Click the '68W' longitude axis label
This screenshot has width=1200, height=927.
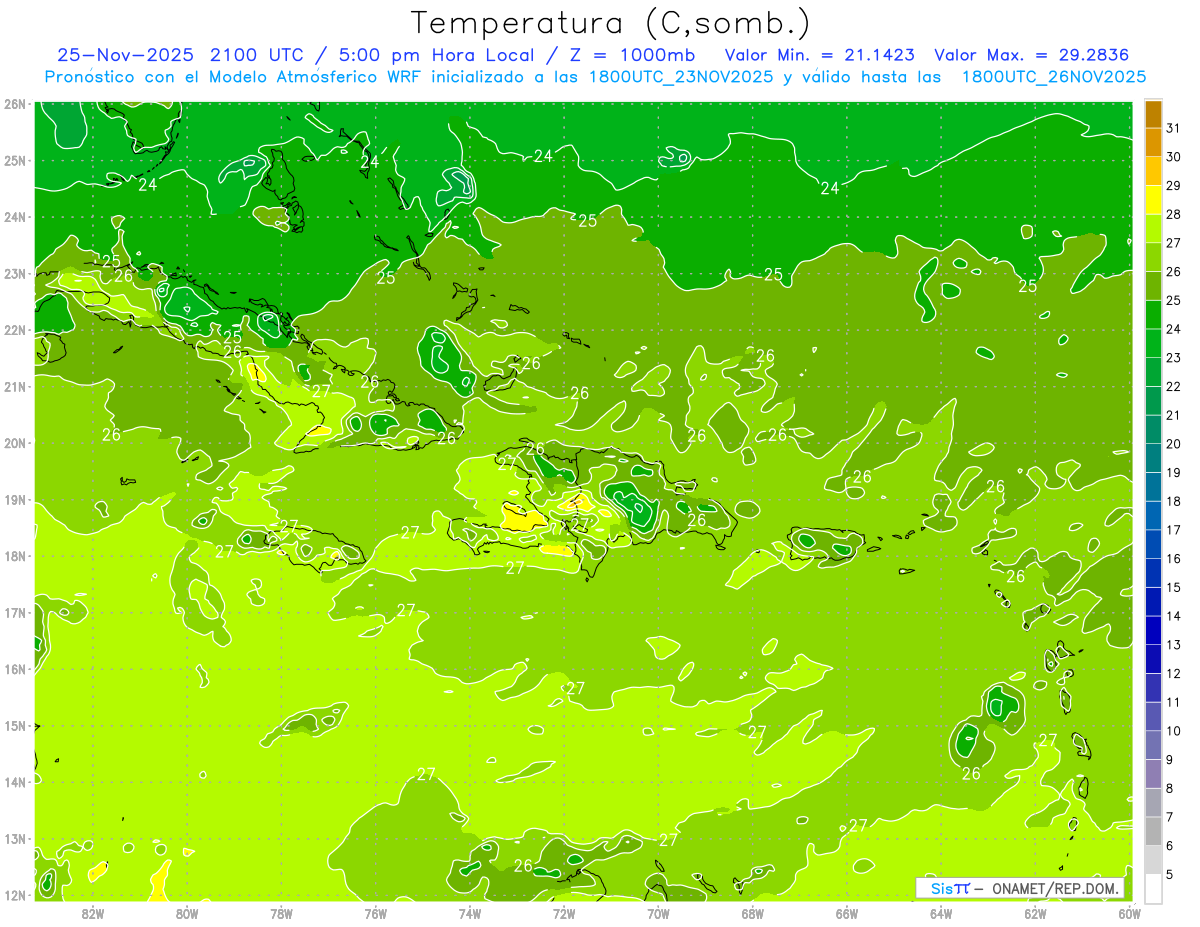click(752, 913)
